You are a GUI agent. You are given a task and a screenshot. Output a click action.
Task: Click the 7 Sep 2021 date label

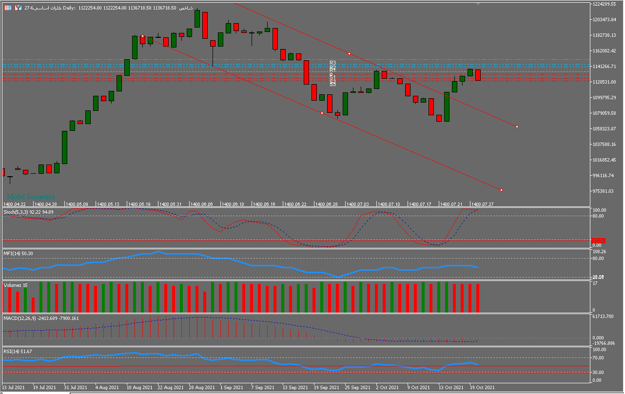(x=263, y=387)
